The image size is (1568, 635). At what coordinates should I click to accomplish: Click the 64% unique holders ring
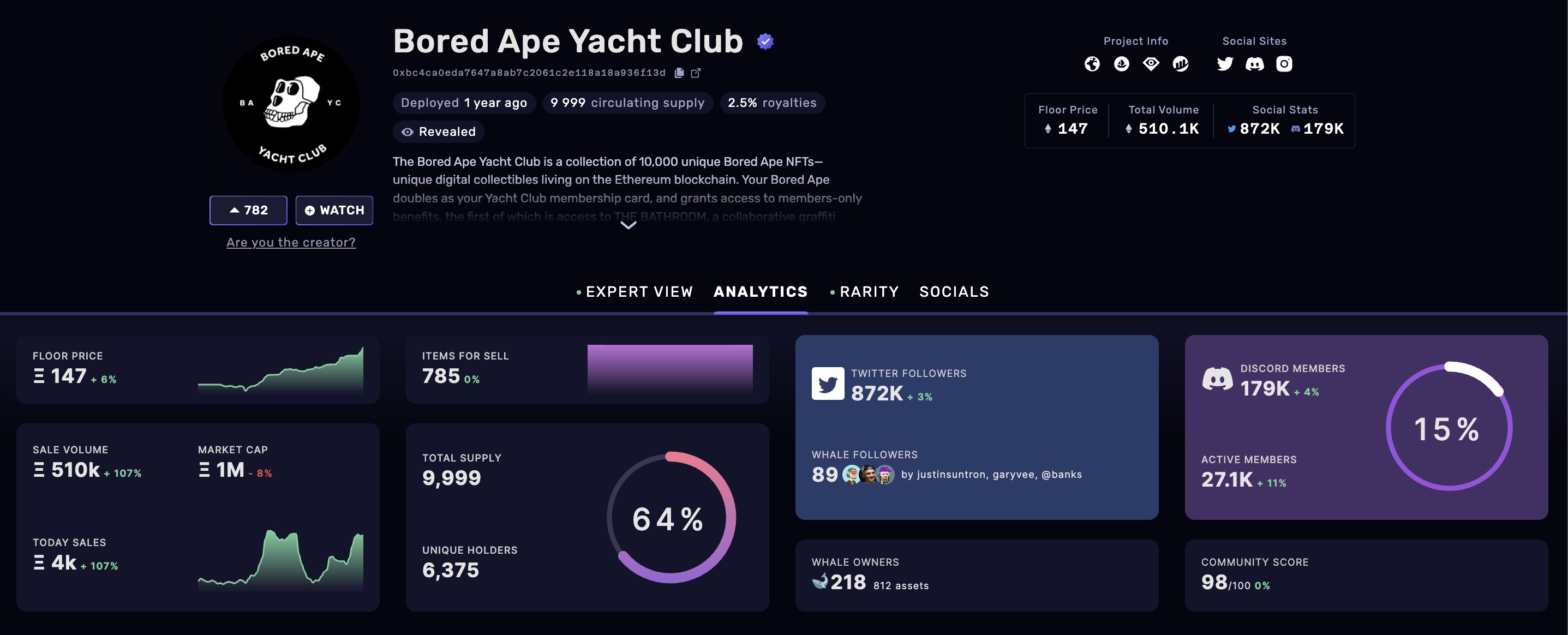[x=671, y=518]
